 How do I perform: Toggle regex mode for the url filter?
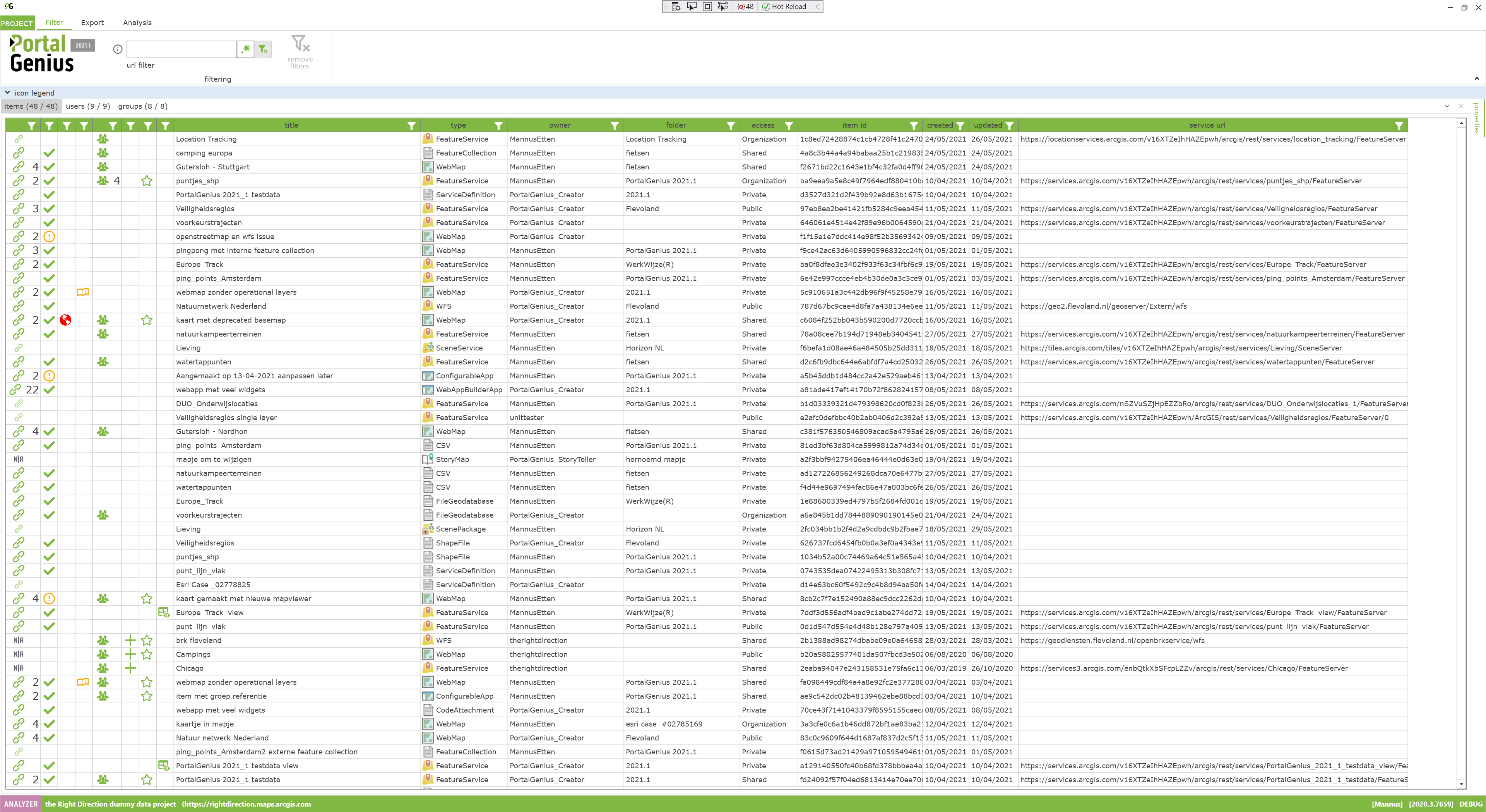click(x=246, y=49)
